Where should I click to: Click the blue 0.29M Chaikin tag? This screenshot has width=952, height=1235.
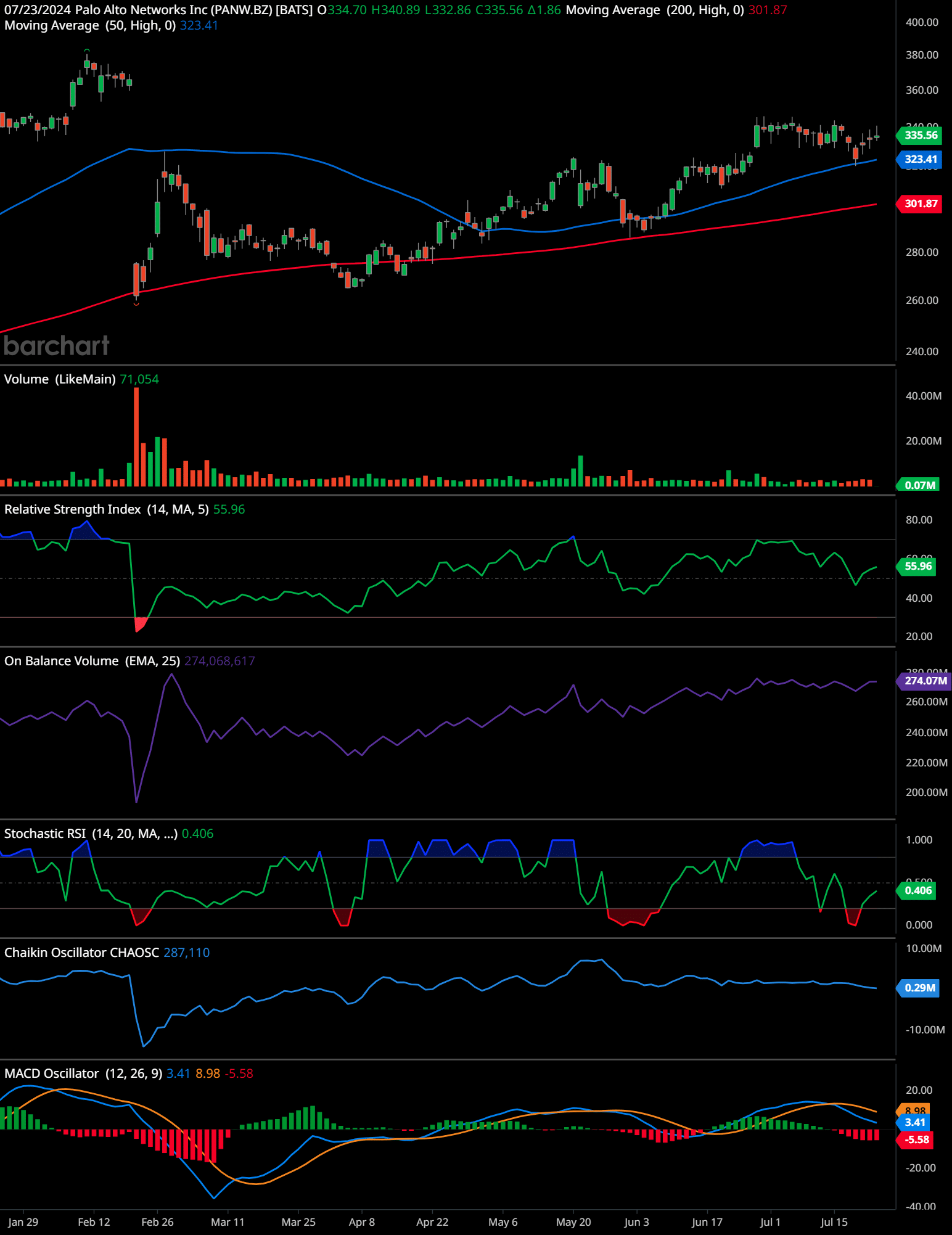point(919,988)
